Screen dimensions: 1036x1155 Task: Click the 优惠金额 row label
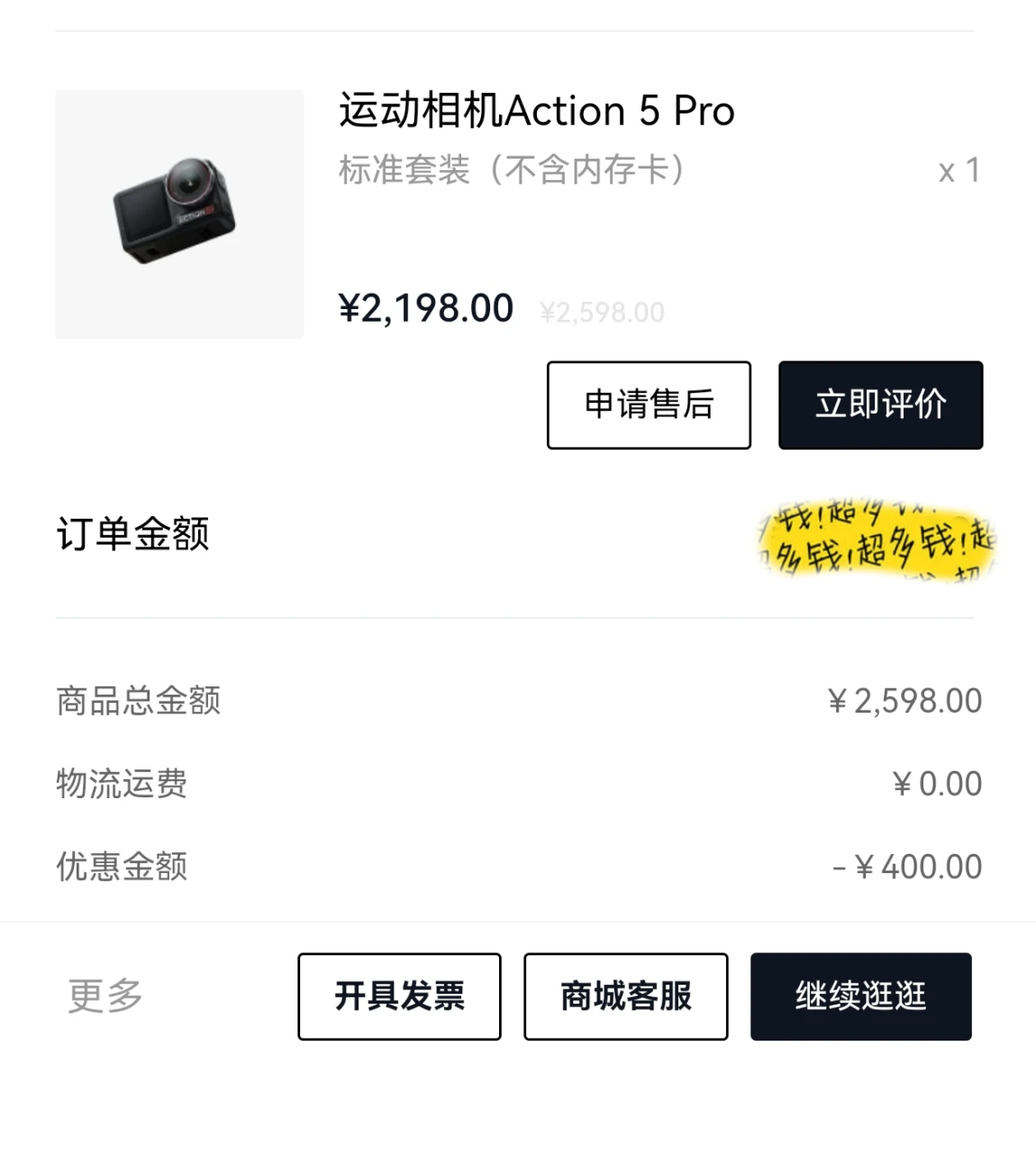(x=122, y=867)
